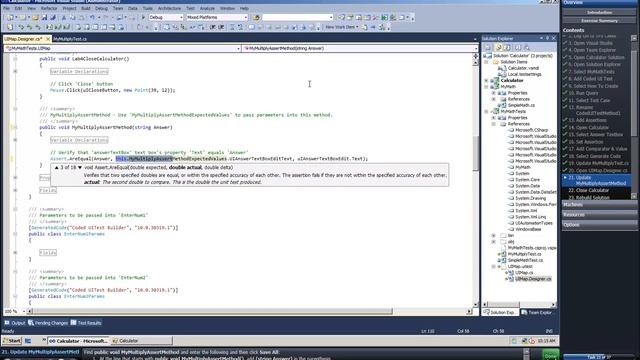Click the Find in Files icon
Viewport: 640px width, 360px height.
tap(256, 18)
